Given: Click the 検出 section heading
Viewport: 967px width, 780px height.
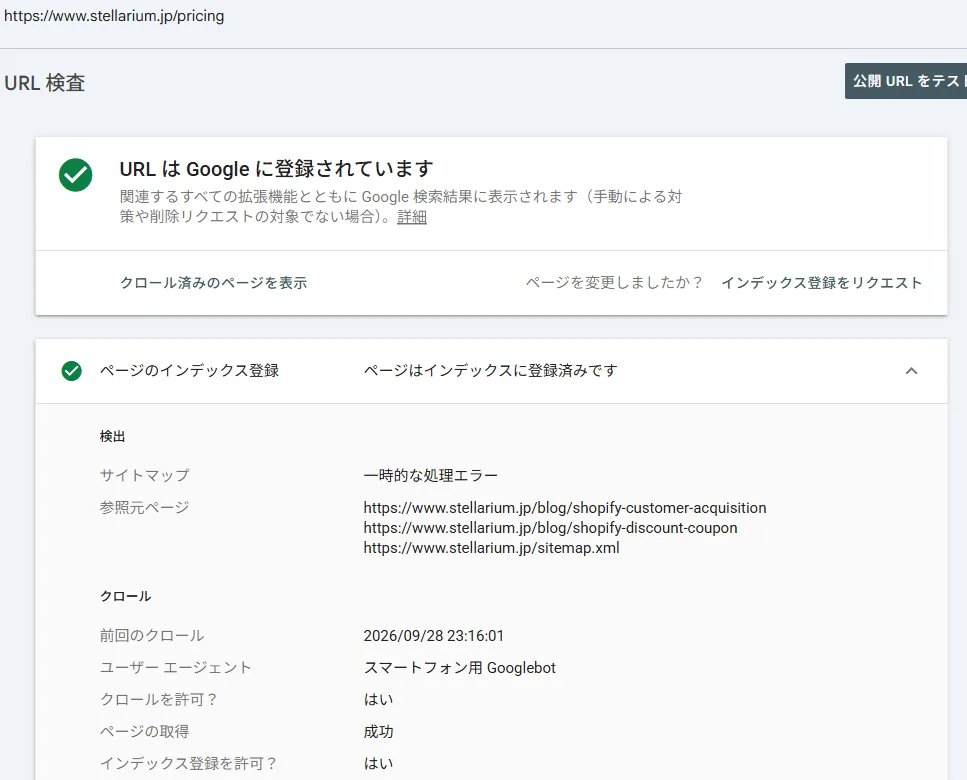Looking at the screenshot, I should 112,437.
